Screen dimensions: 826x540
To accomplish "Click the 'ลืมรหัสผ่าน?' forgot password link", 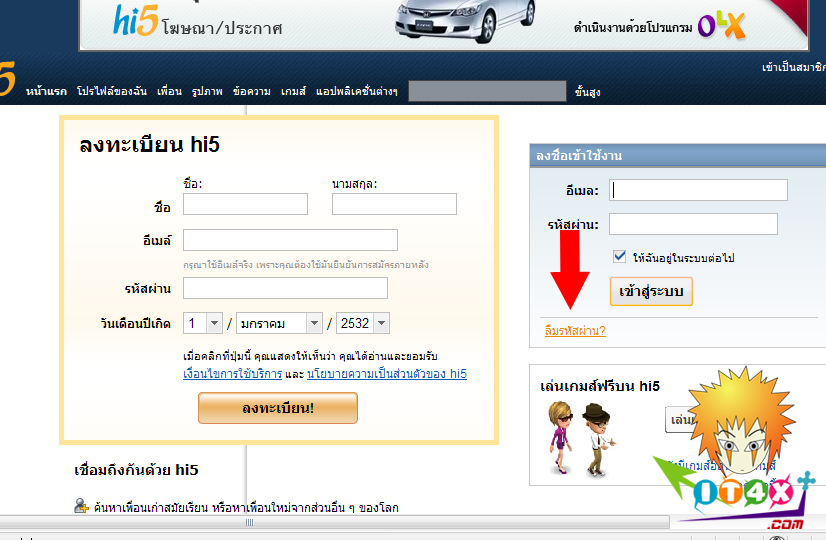I will (575, 331).
